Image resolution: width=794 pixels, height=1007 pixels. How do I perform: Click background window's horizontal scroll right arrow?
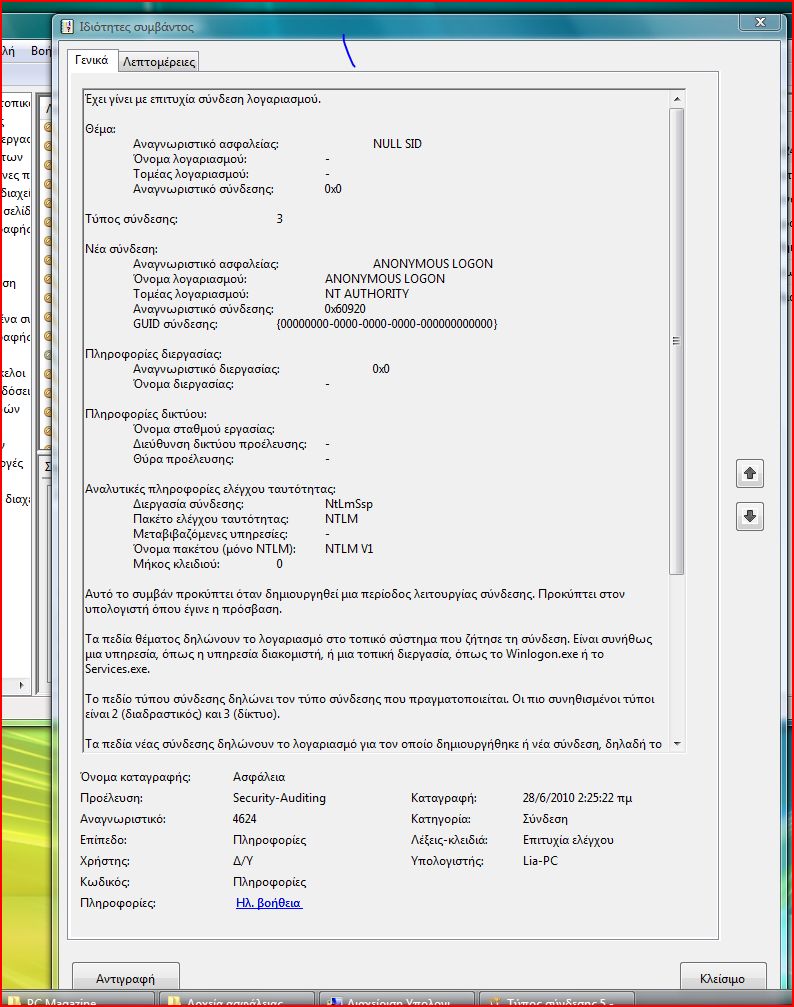coord(22,685)
